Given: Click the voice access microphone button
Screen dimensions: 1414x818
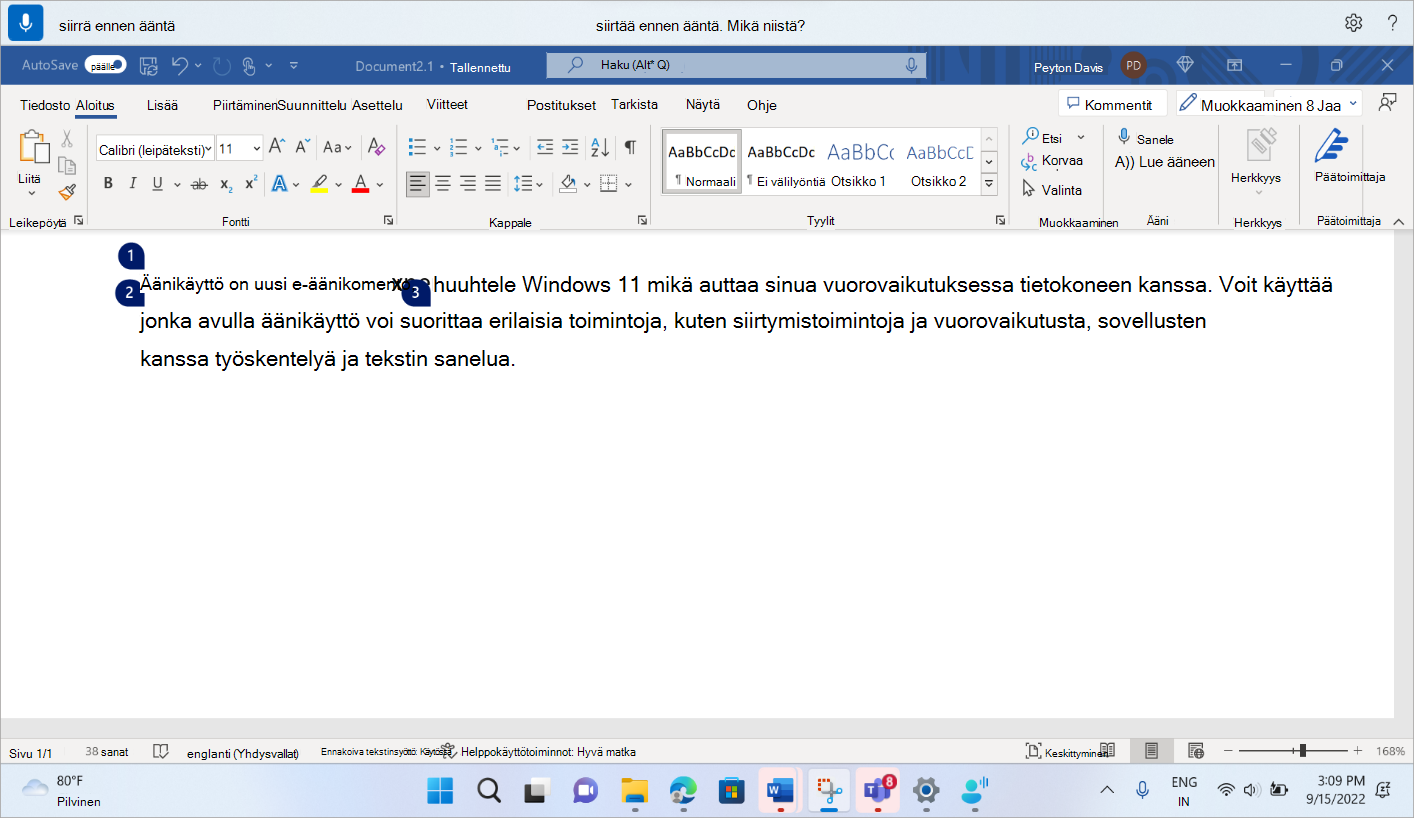Looking at the screenshot, I should (25, 22).
